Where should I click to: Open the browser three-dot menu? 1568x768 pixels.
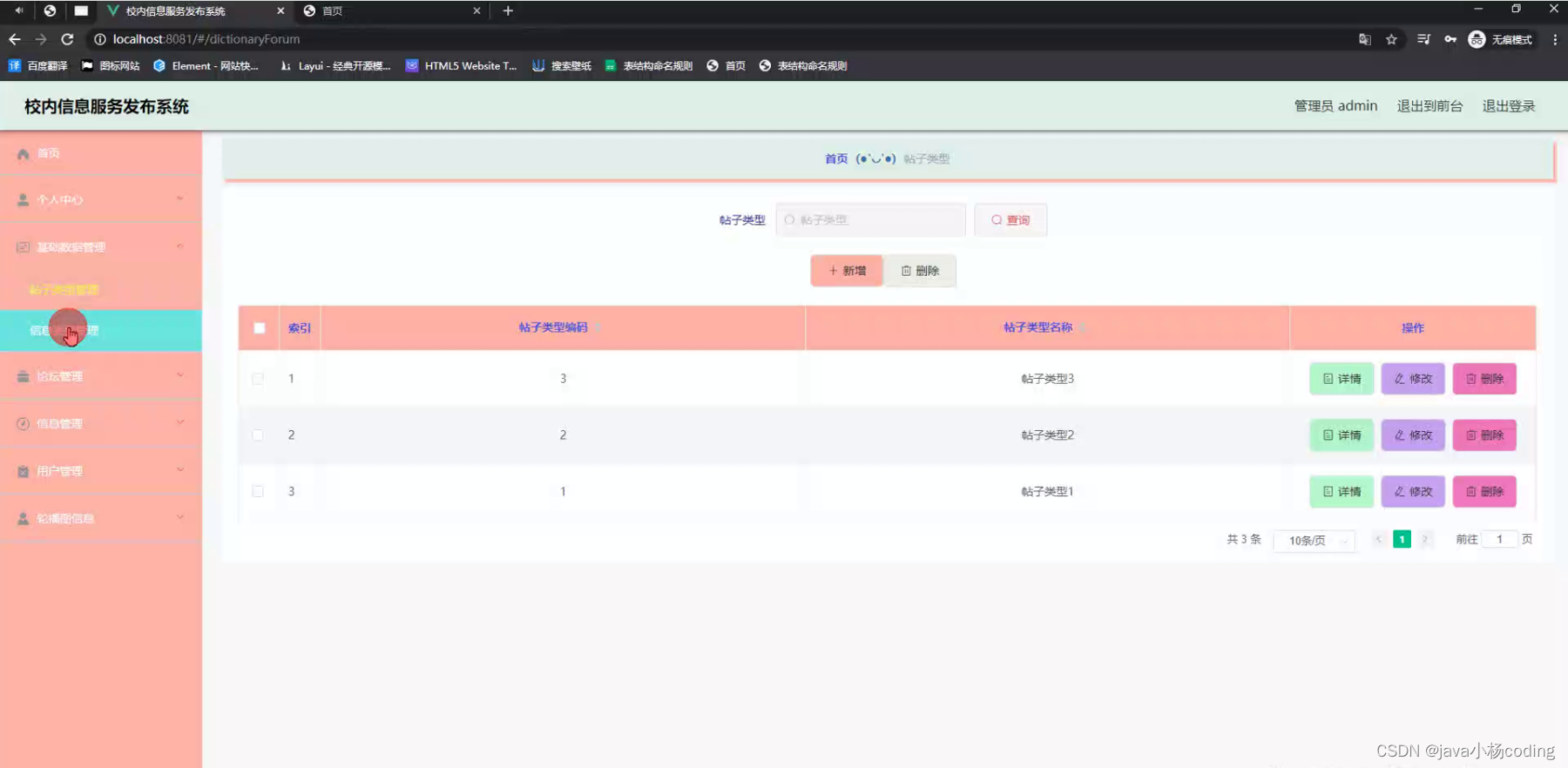[1555, 39]
